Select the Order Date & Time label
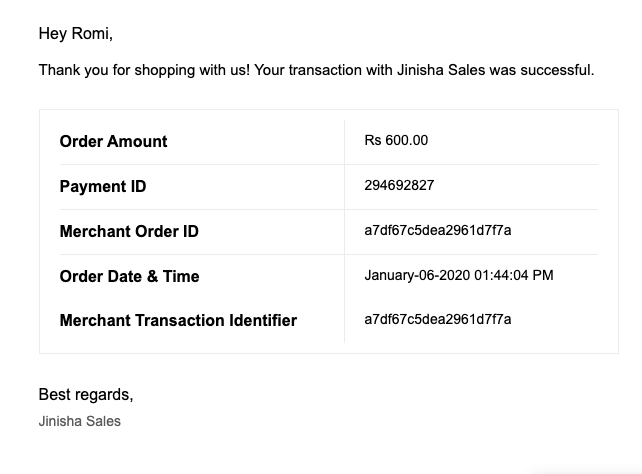The height and width of the screenshot is (474, 642). [129, 276]
